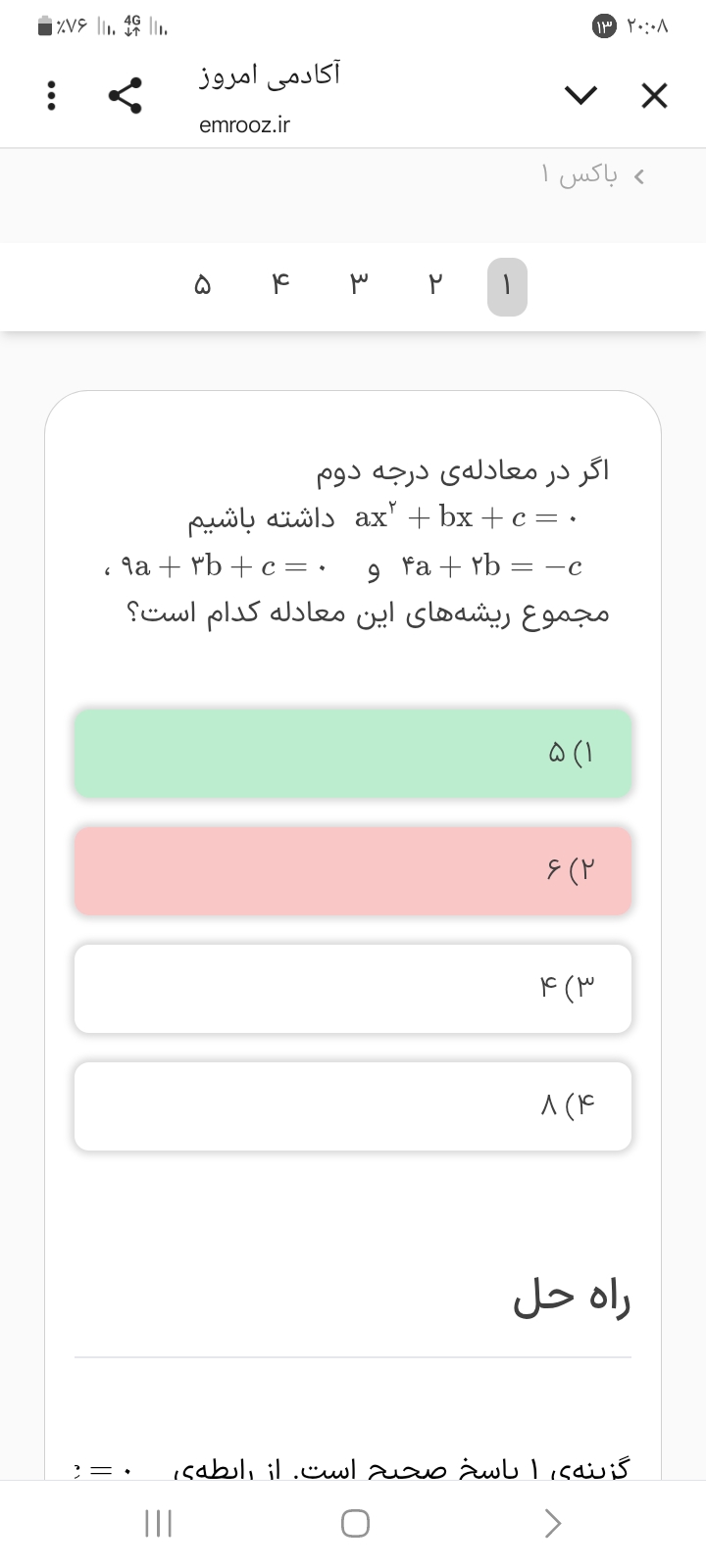
Task: Expand the باکس ۱ breadcrumb chevron
Action: [x=639, y=176]
